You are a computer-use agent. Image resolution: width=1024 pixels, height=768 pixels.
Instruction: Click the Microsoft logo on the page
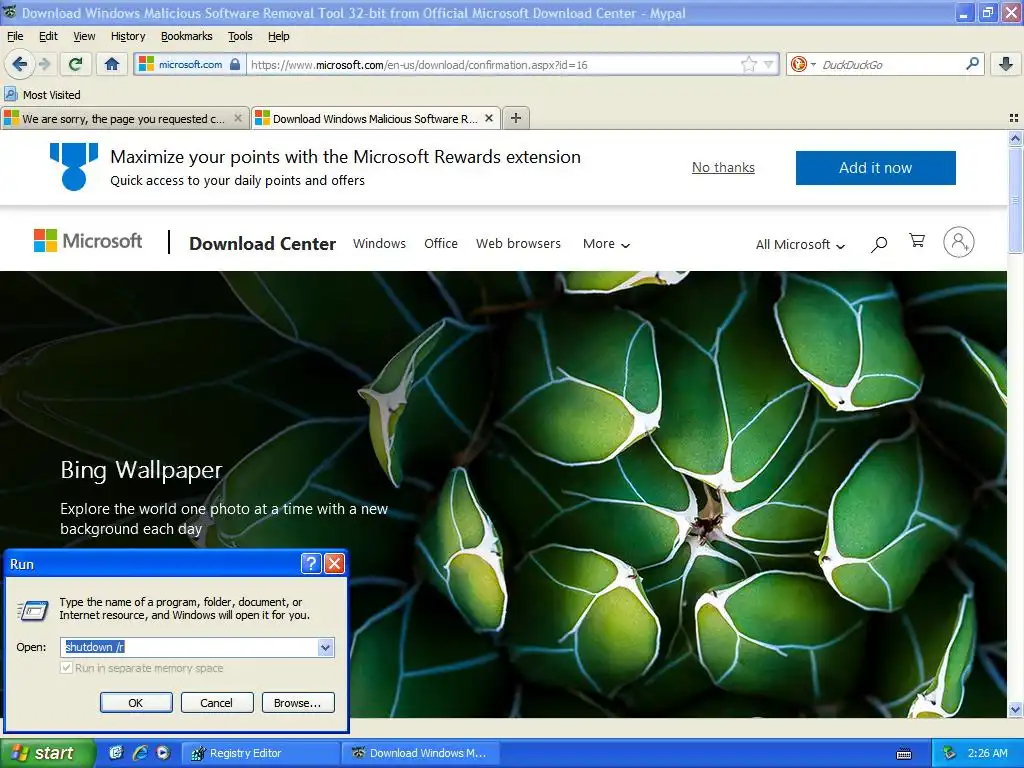coord(88,241)
